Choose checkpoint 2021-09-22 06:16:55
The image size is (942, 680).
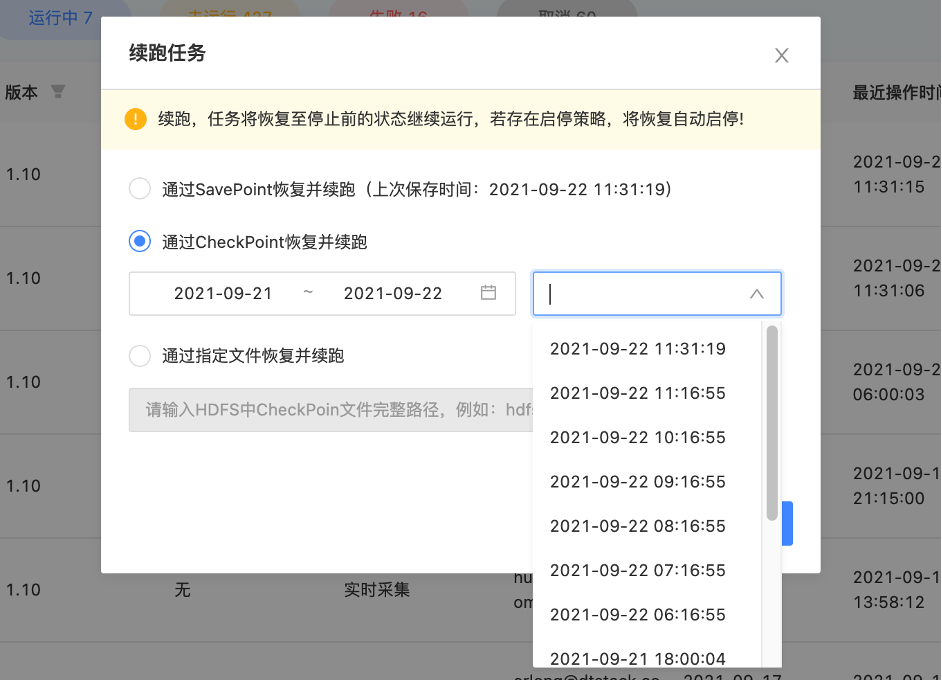648,615
